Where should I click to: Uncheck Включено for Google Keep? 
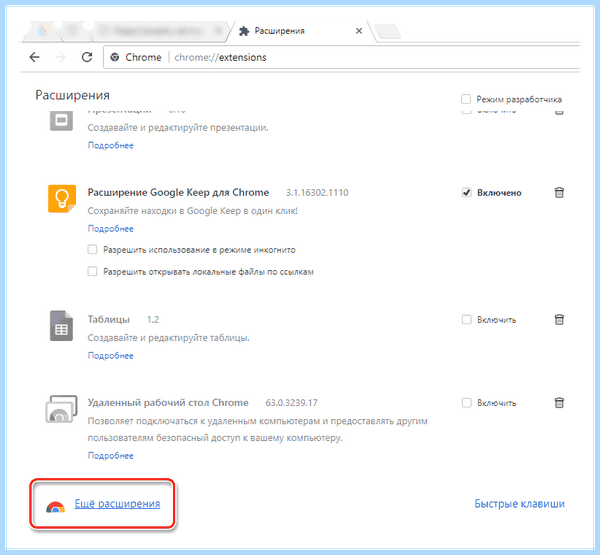click(466, 193)
